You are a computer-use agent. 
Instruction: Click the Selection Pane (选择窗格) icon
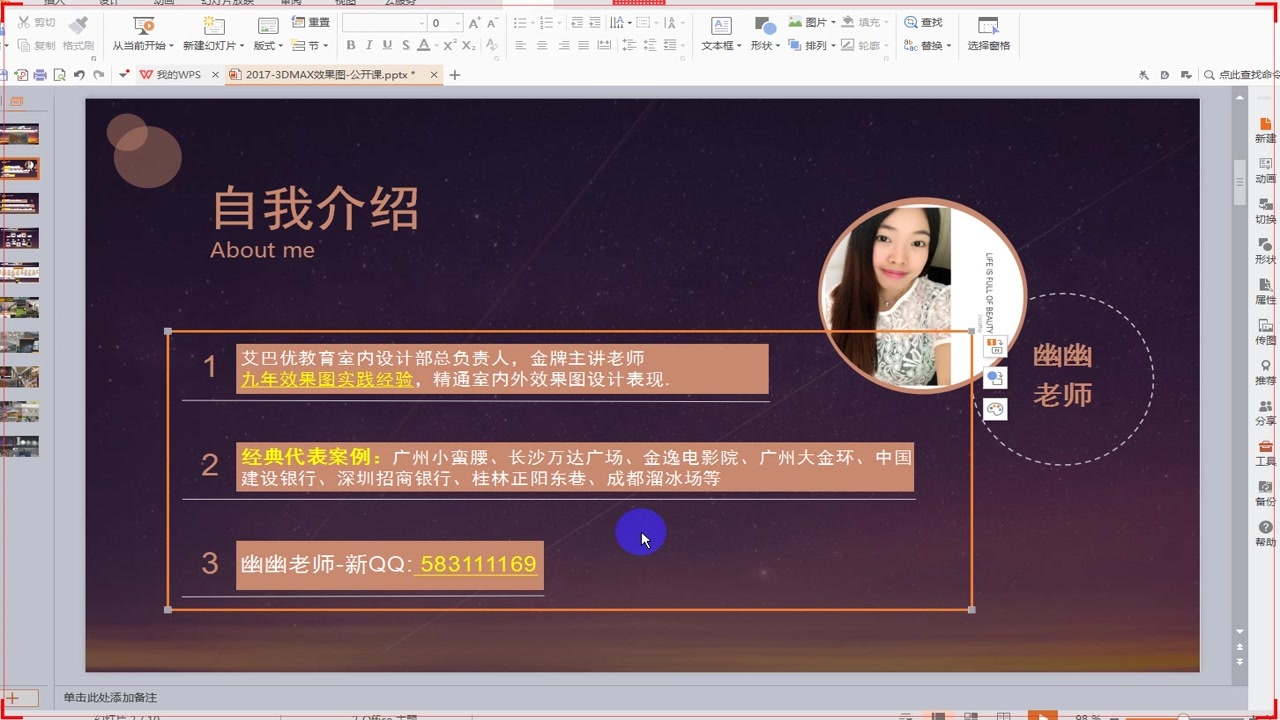(x=988, y=33)
